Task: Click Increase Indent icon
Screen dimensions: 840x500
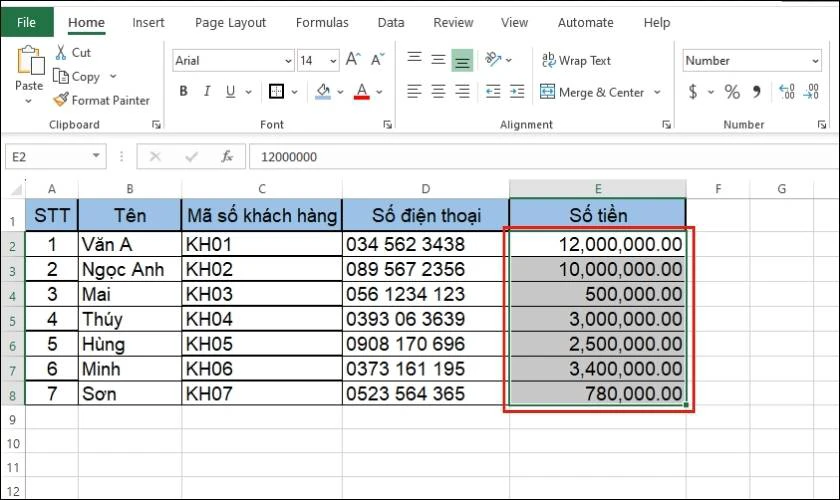Action: (x=517, y=92)
